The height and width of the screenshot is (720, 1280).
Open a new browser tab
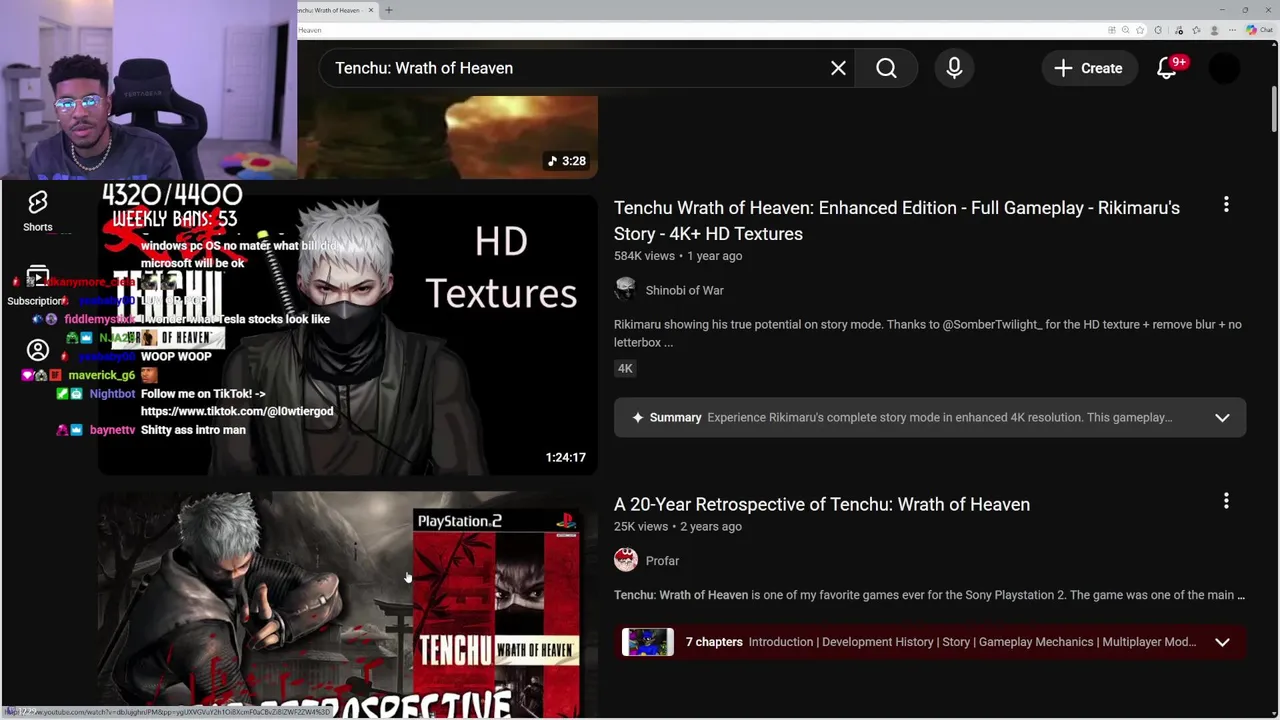388,10
